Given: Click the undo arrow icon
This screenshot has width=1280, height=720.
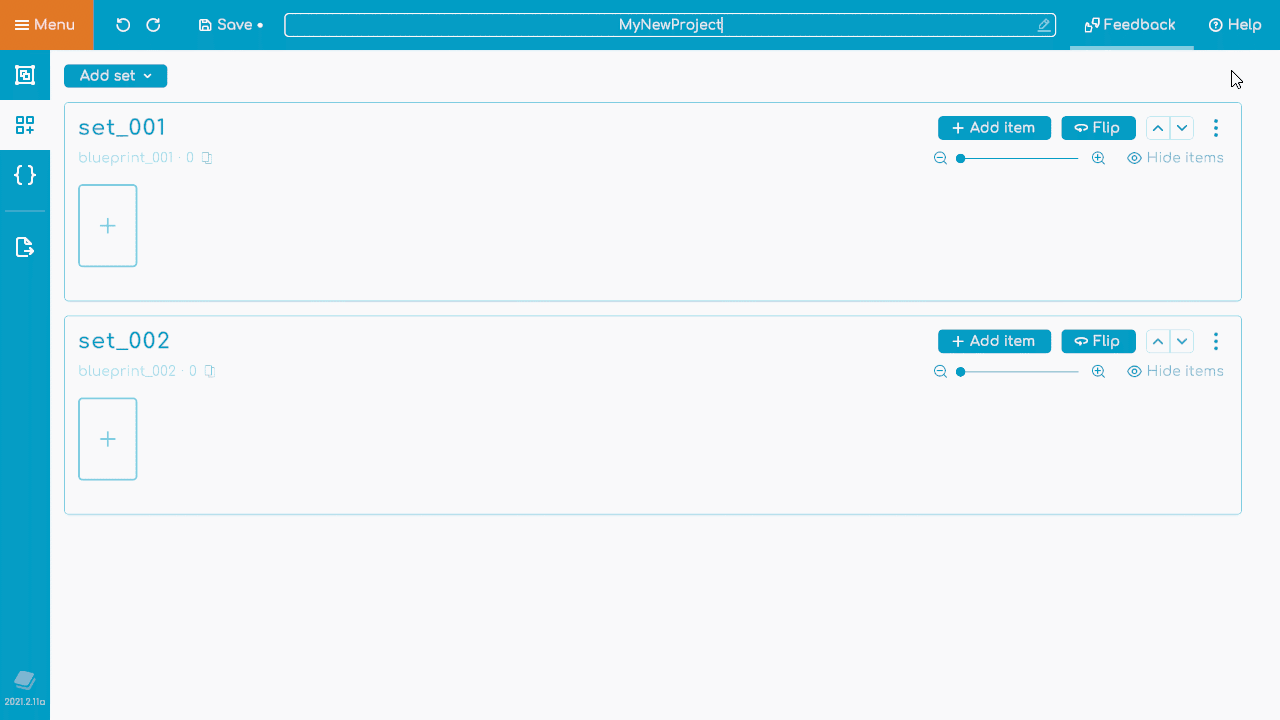Looking at the screenshot, I should coord(123,25).
